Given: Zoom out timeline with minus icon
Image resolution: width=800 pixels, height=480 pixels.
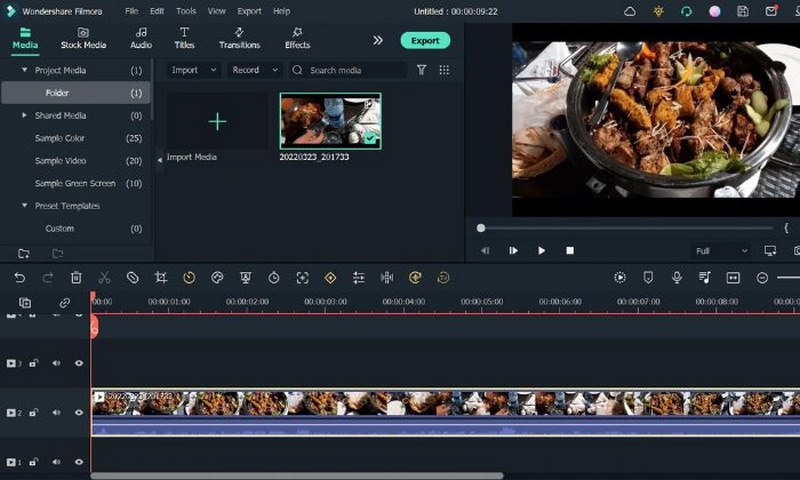Looking at the screenshot, I should click(x=762, y=277).
